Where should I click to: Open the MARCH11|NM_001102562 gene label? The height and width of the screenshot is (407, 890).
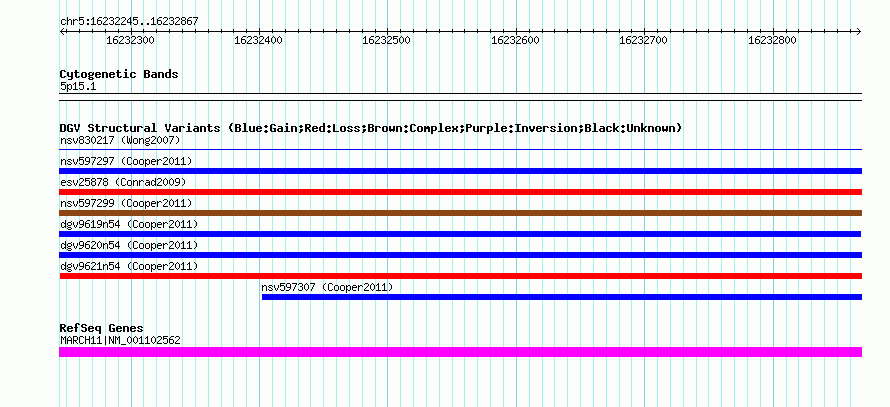[x=120, y=341]
